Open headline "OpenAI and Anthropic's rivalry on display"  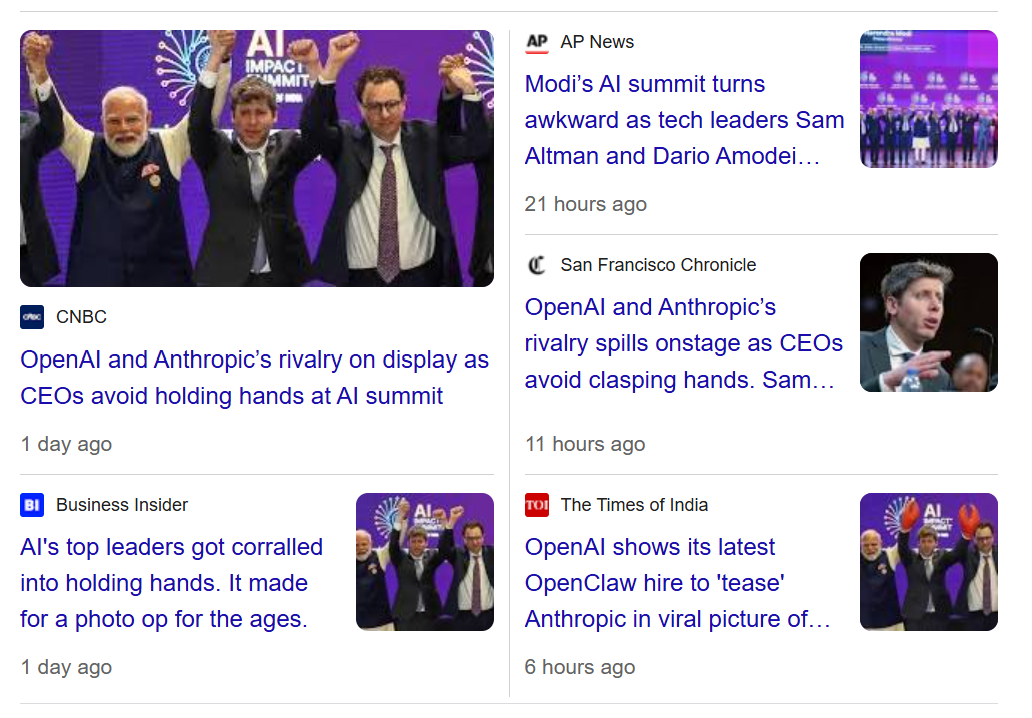254,378
